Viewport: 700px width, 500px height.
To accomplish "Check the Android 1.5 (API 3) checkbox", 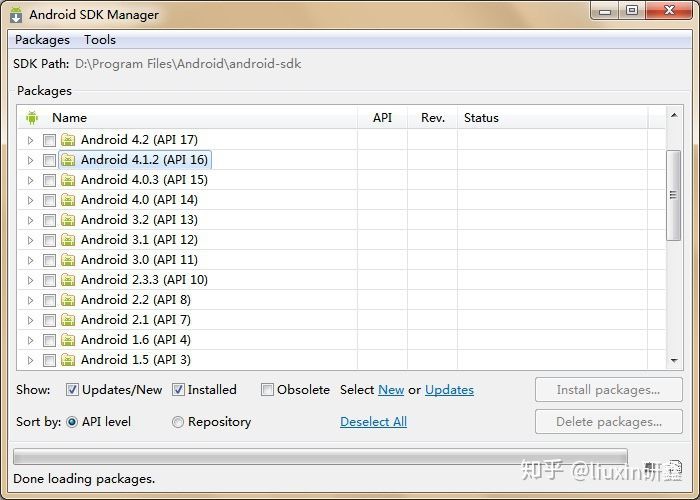I will click(x=49, y=360).
